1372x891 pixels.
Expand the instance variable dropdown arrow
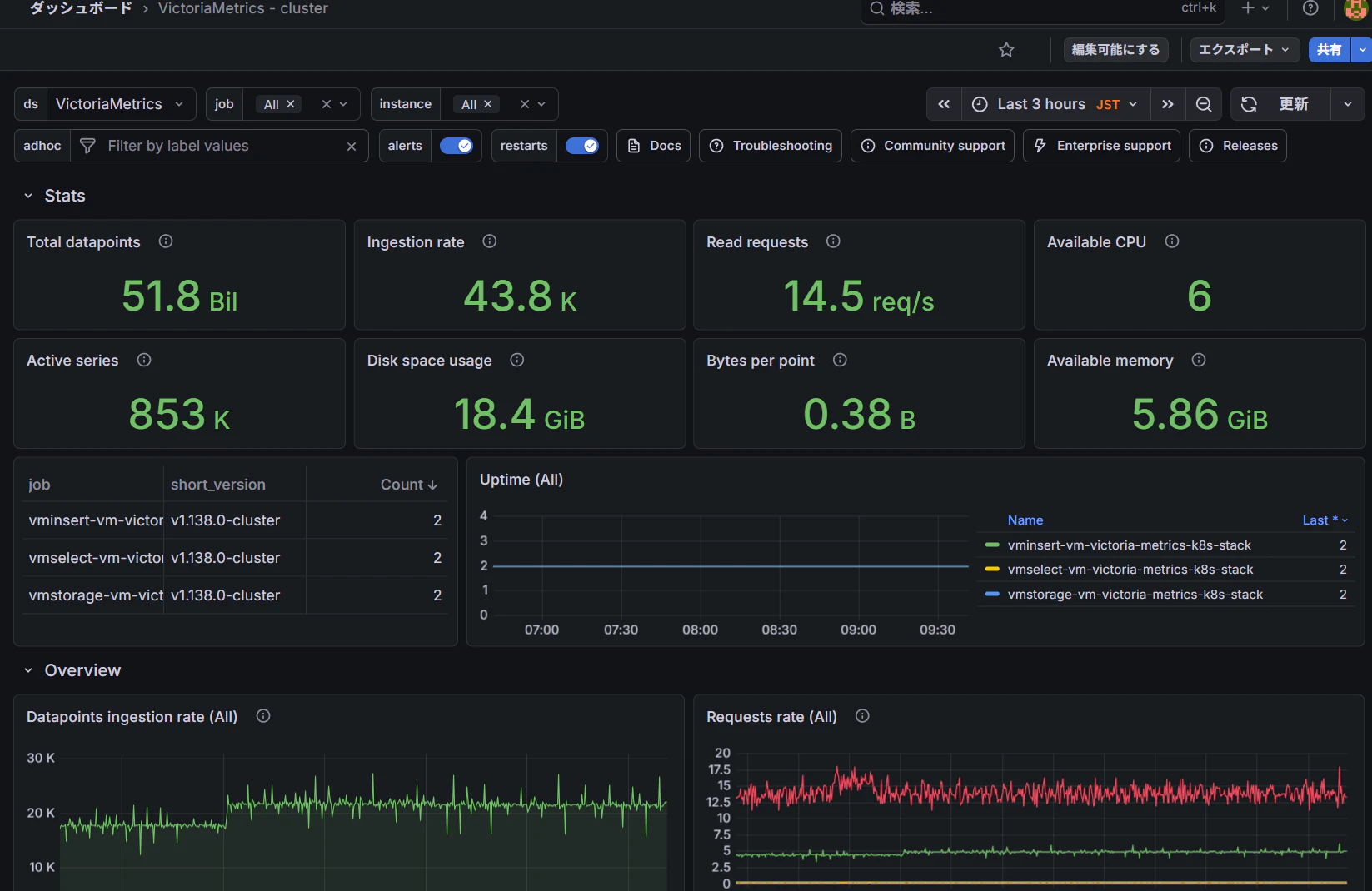pyautogui.click(x=541, y=104)
